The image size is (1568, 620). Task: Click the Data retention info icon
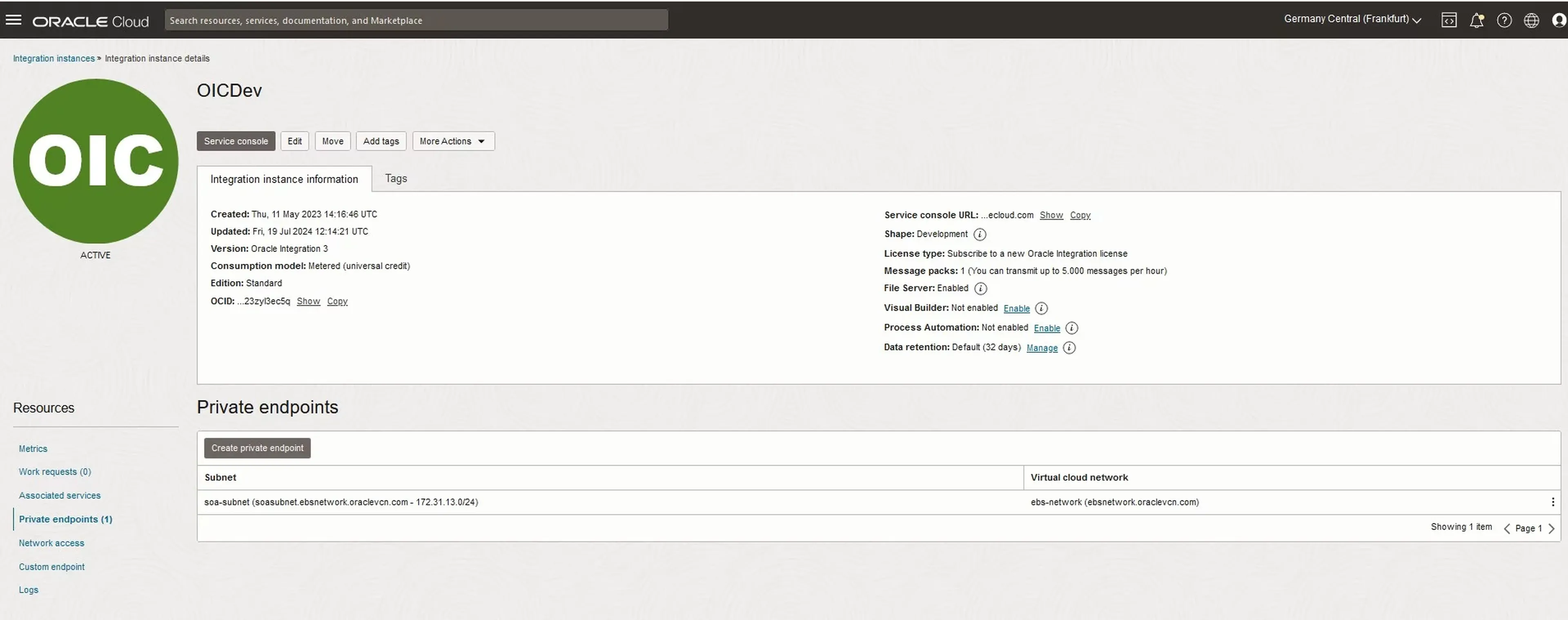click(x=1069, y=348)
